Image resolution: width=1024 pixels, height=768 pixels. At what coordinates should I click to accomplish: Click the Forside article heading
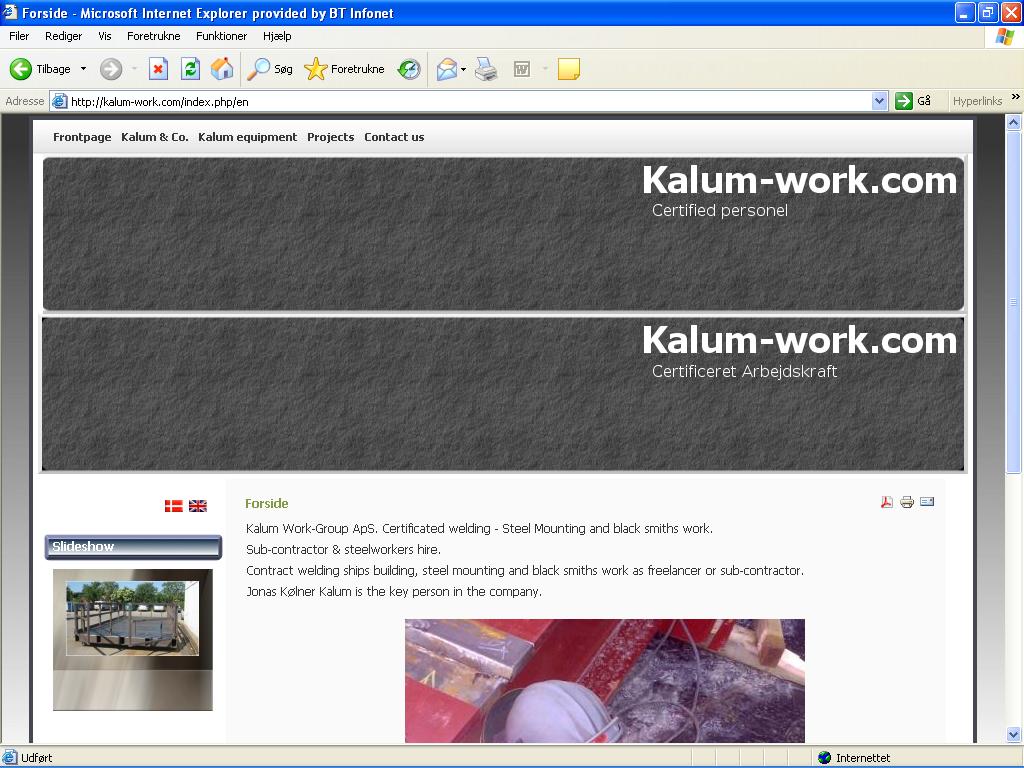(266, 504)
